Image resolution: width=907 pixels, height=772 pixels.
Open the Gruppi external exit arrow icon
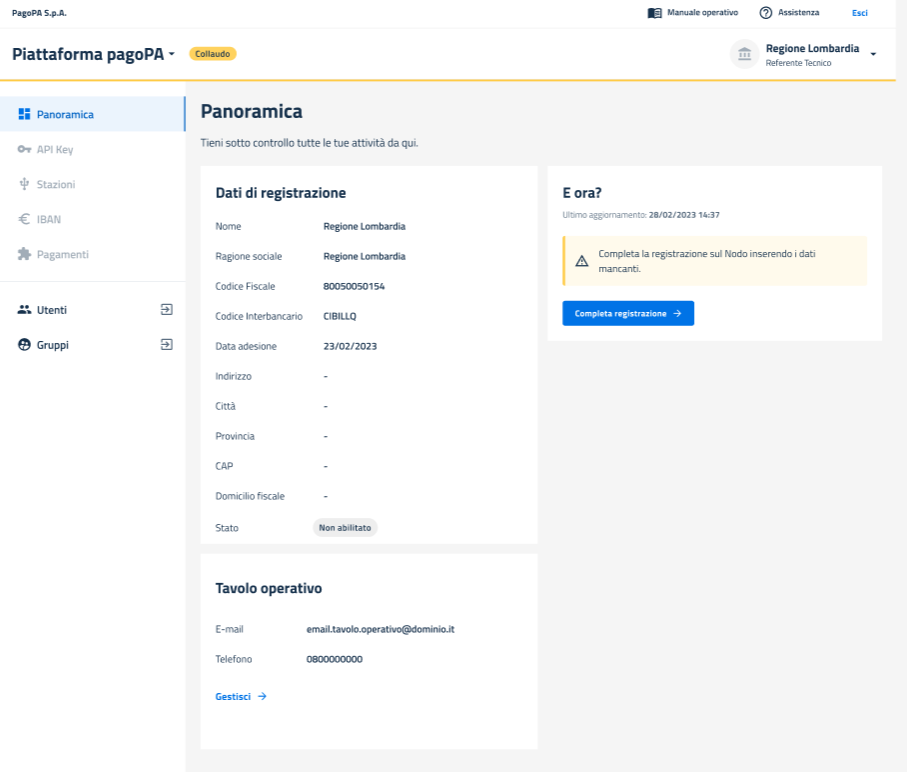(167, 345)
